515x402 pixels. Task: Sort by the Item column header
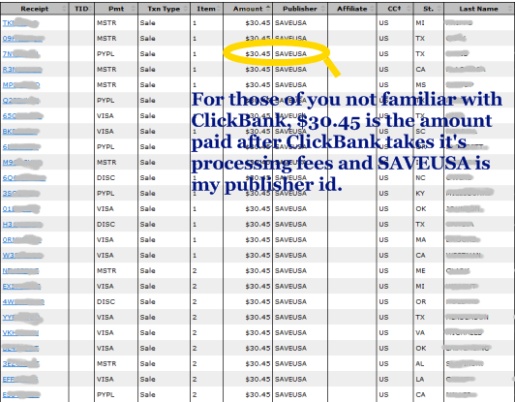click(206, 9)
